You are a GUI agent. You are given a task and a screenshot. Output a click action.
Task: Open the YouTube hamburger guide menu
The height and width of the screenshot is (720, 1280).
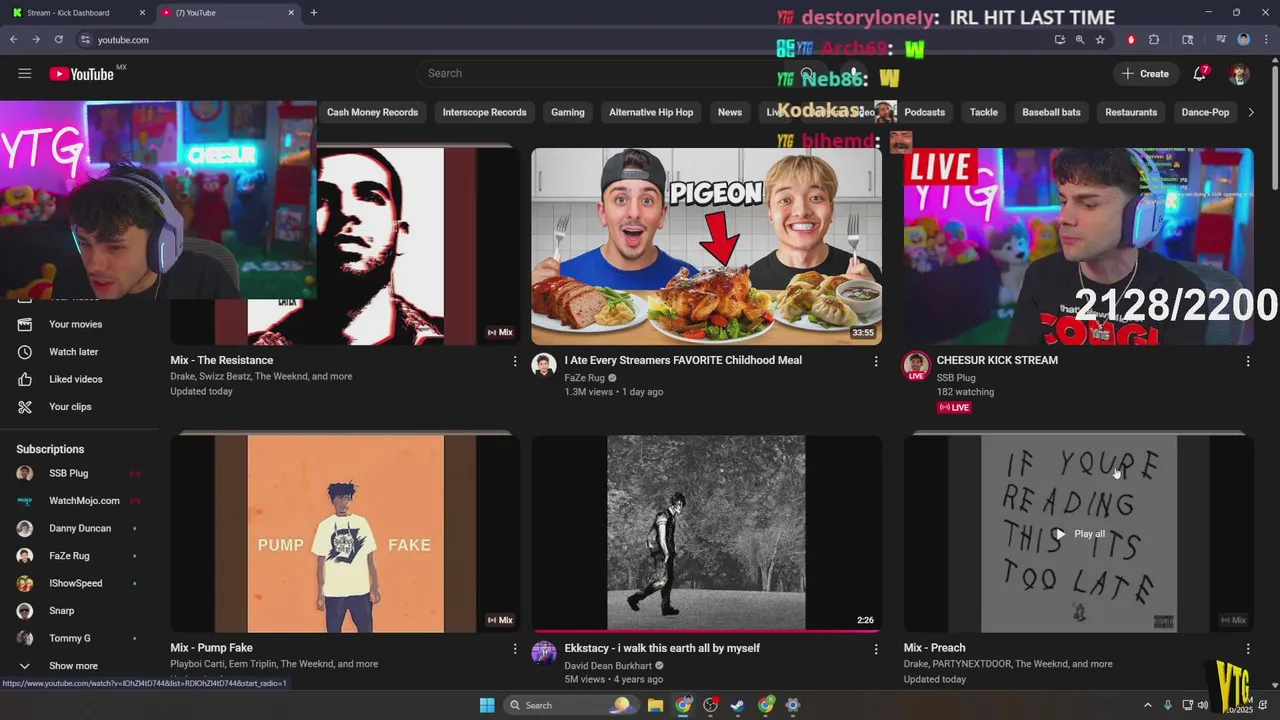pos(25,73)
